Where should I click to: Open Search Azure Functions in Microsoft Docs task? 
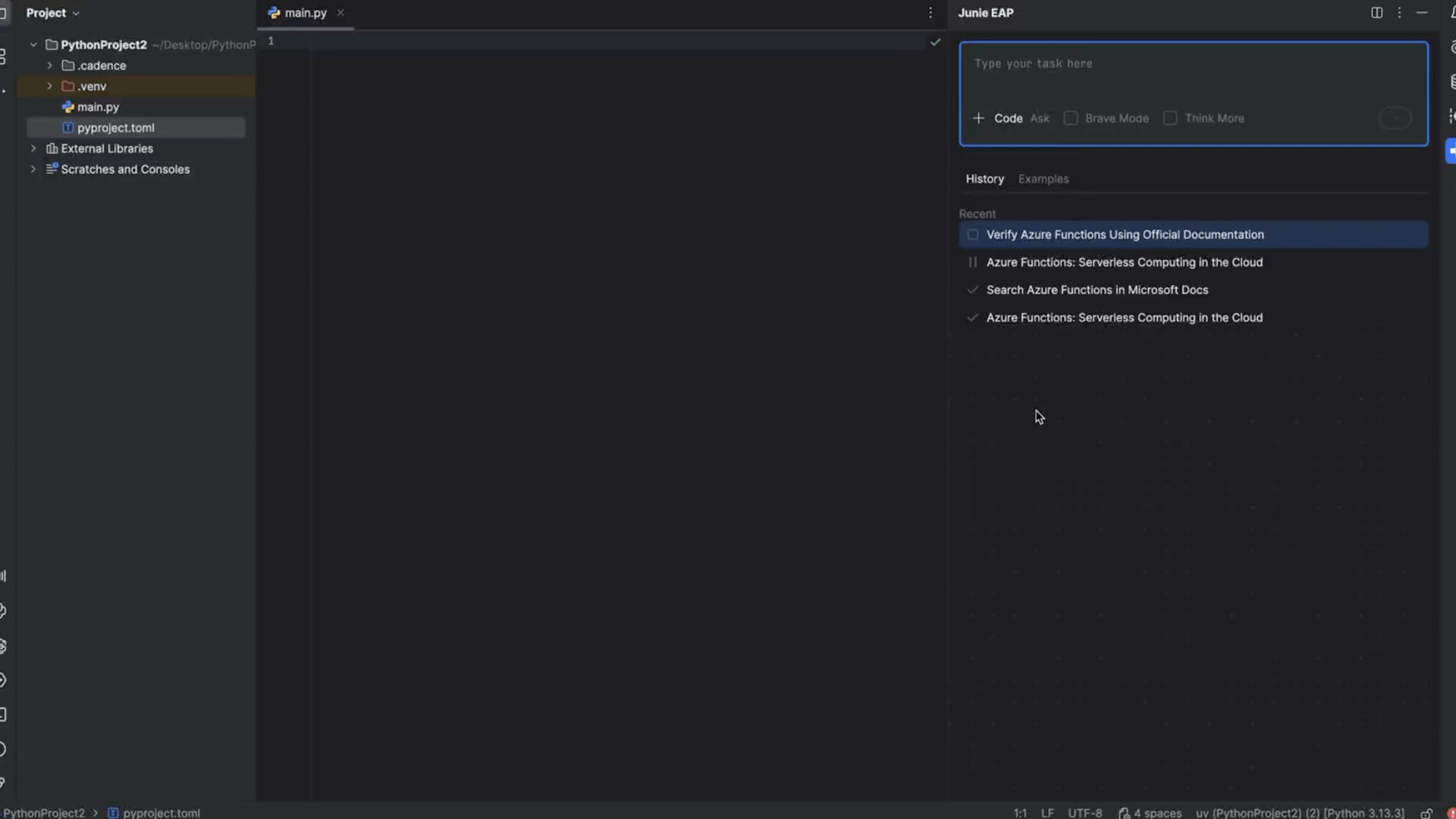tap(1097, 290)
